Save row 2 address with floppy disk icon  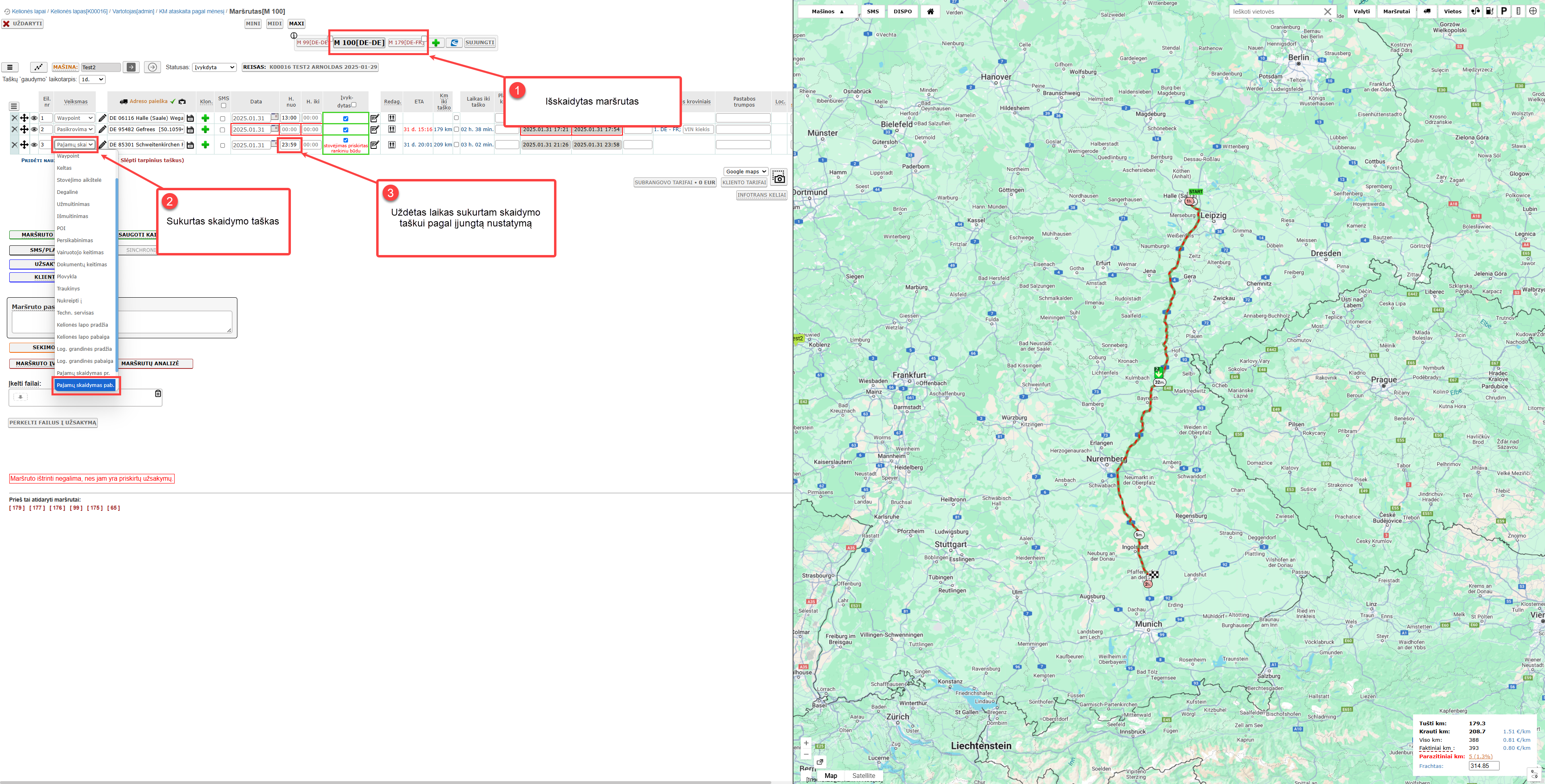click(190, 130)
